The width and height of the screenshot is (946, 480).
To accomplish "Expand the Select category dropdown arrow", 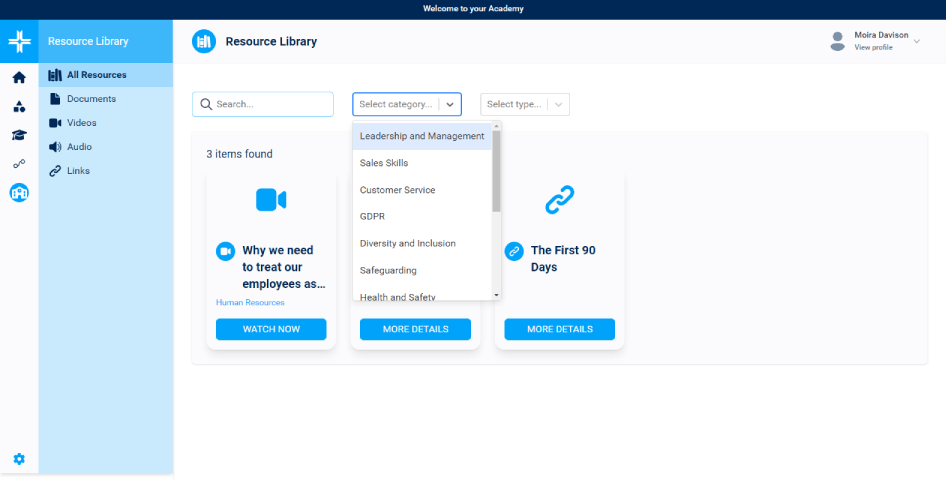I will pos(450,105).
